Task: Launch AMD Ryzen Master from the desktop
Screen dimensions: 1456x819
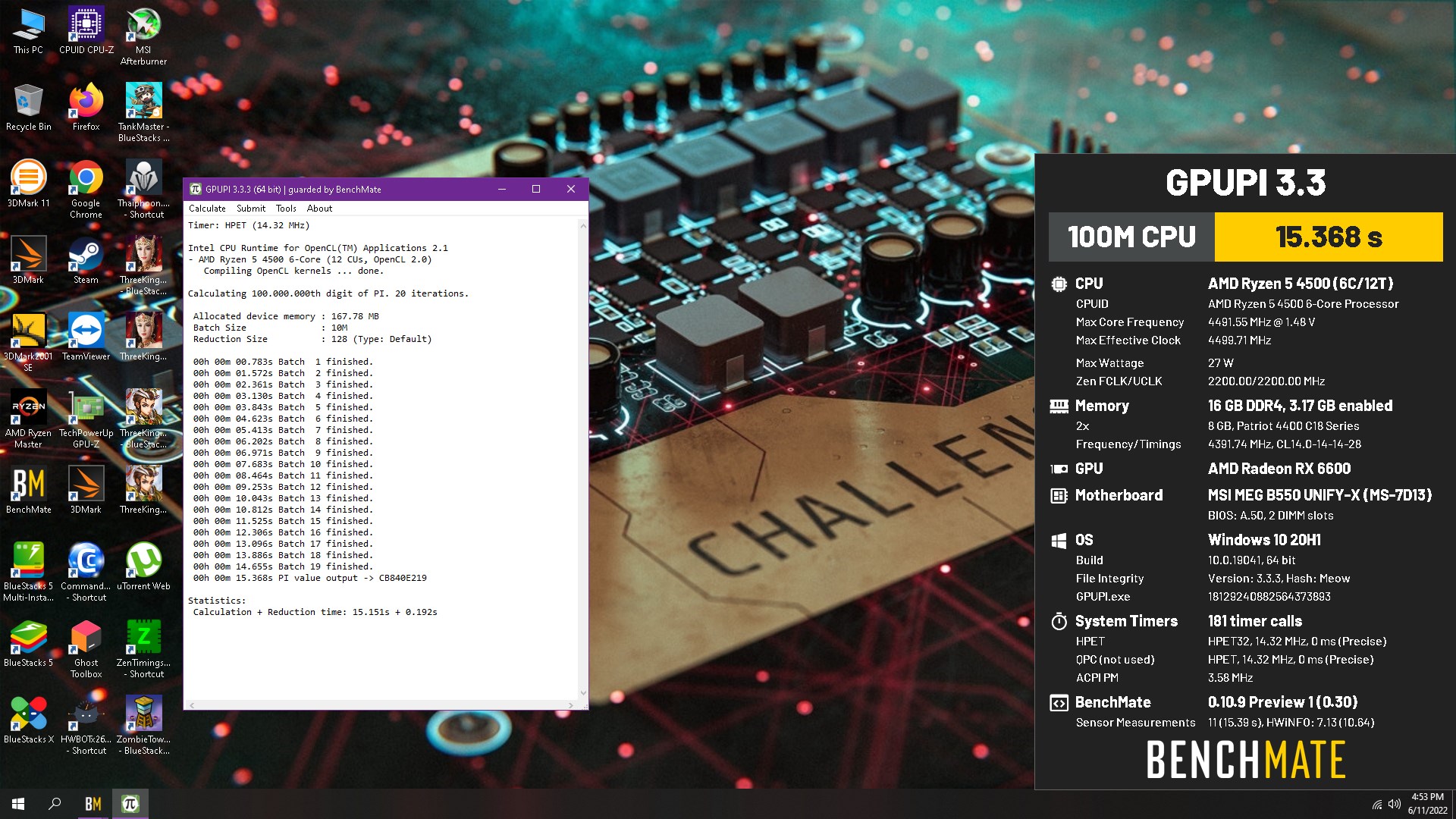Action: 28,419
